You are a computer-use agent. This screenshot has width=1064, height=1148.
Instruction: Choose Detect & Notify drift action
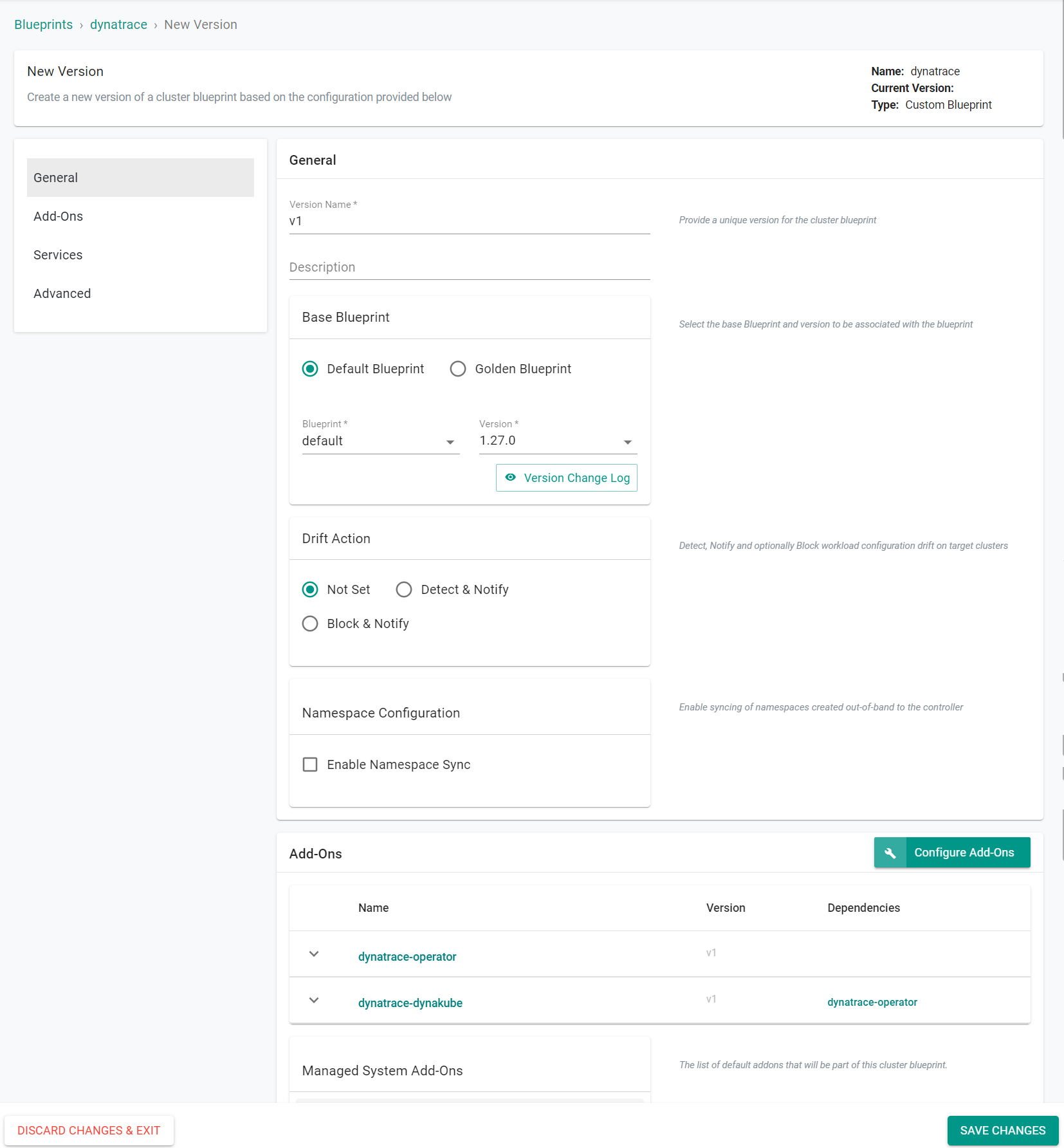(x=404, y=589)
